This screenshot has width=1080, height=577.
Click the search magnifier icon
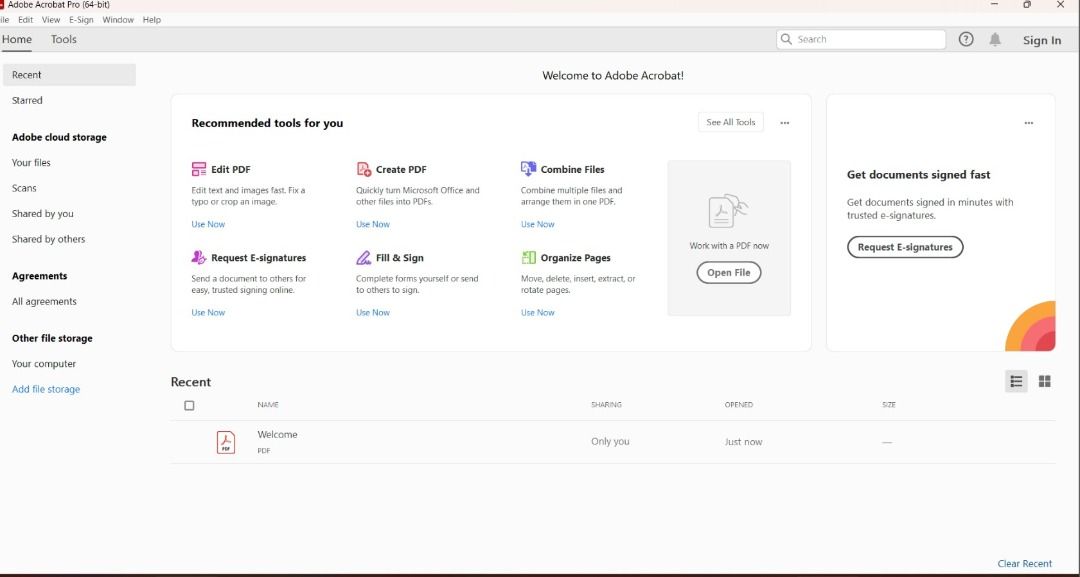(786, 39)
